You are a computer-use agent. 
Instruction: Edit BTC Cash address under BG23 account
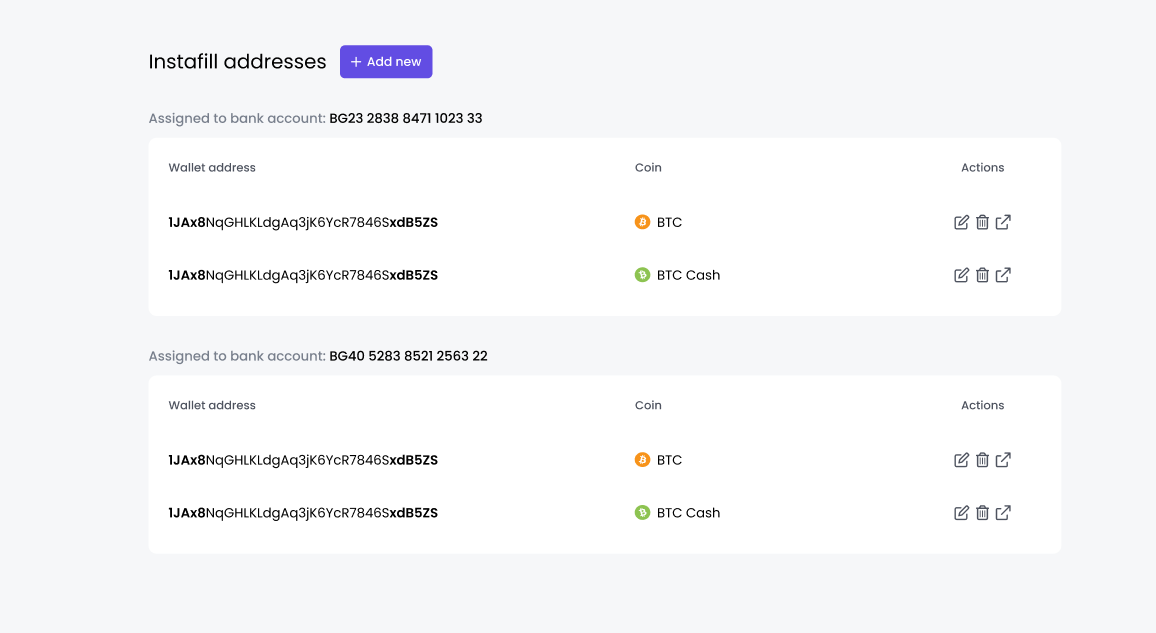pyautogui.click(x=961, y=276)
